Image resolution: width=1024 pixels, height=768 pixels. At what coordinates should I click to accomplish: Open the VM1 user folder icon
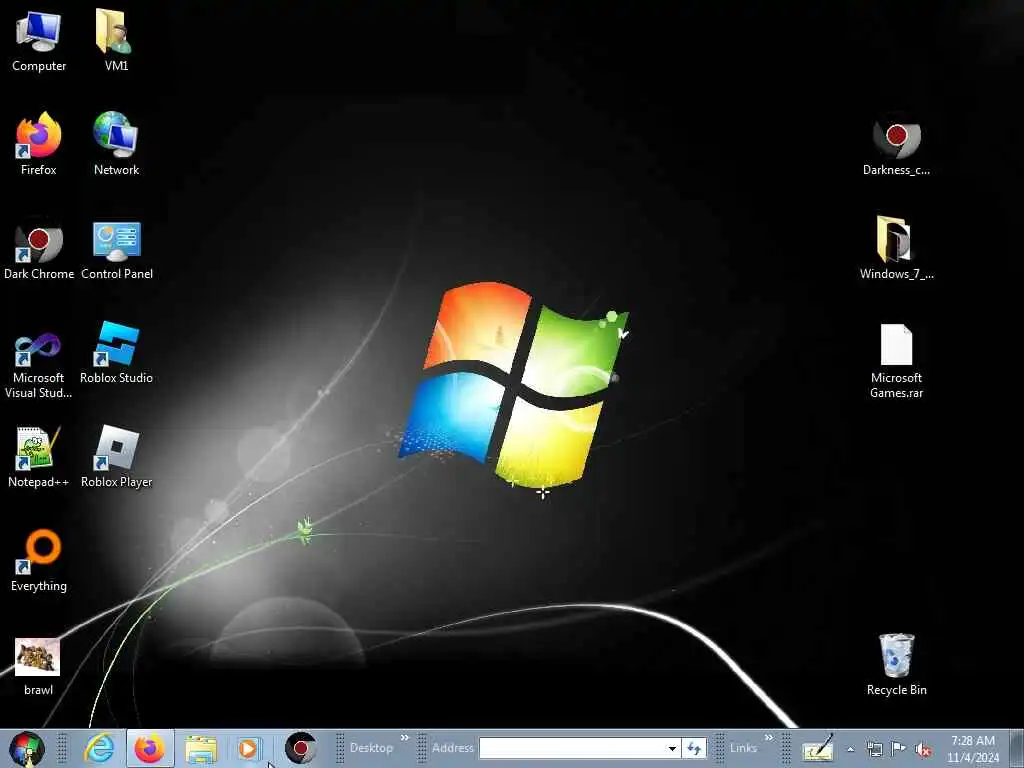point(116,41)
